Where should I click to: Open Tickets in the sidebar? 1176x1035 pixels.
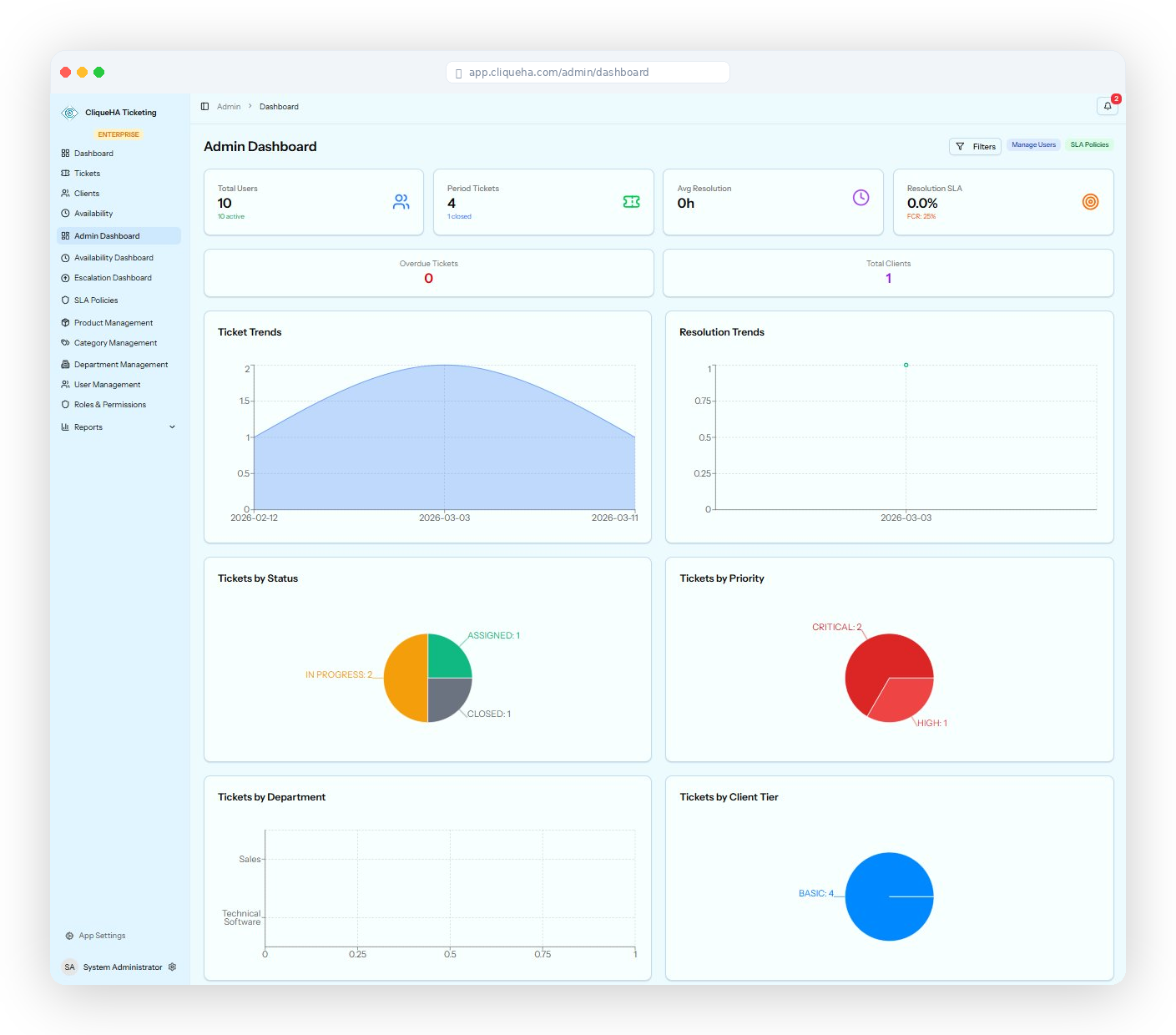click(x=87, y=174)
